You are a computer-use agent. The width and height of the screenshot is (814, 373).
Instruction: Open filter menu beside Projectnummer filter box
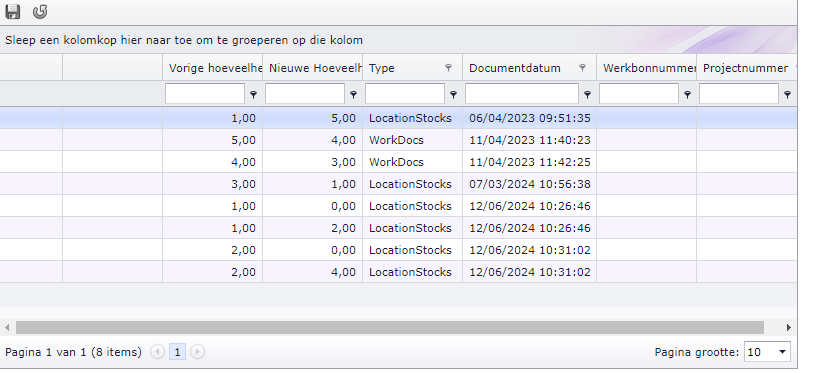click(788, 94)
